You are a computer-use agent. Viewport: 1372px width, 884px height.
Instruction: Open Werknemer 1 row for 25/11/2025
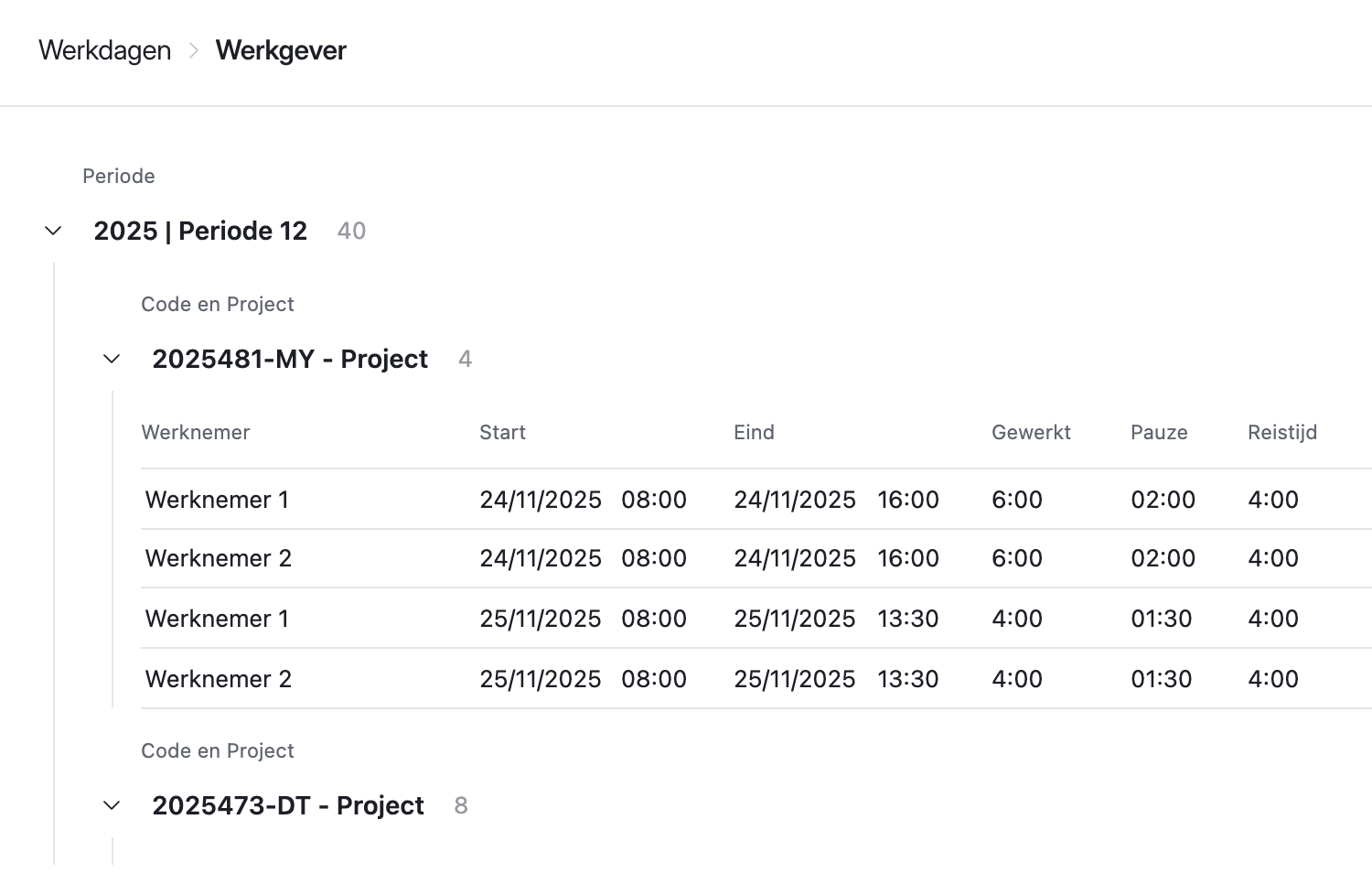[x=217, y=619]
